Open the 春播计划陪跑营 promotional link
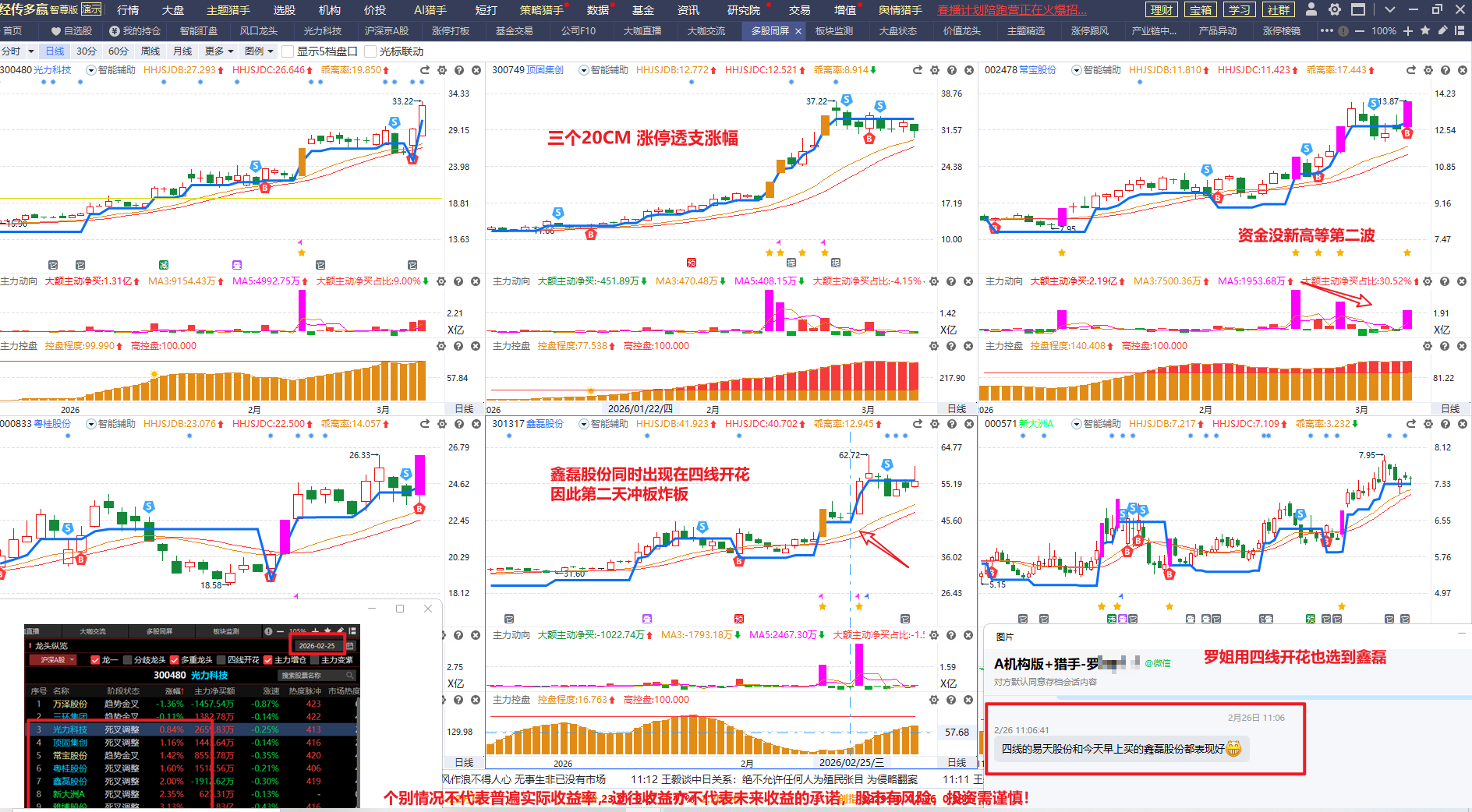This screenshot has height=812, width=1472. pyautogui.click(x=1011, y=10)
